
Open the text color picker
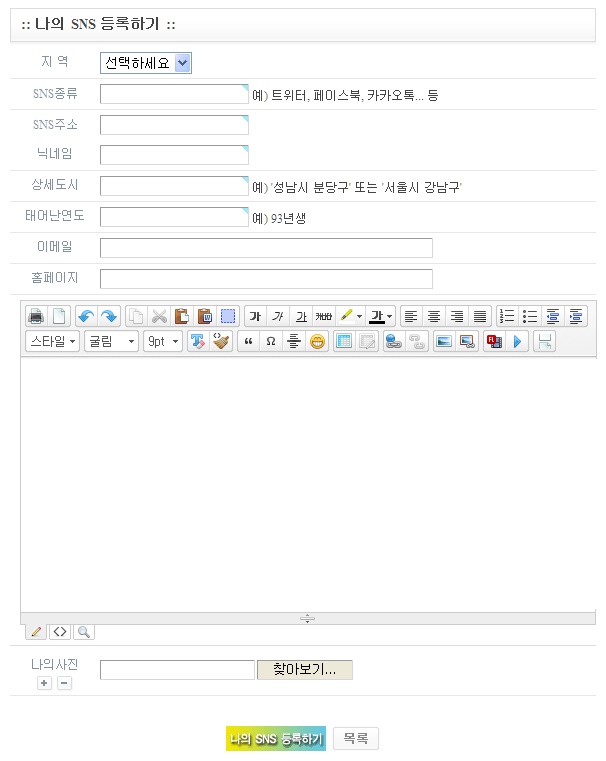coord(381,316)
